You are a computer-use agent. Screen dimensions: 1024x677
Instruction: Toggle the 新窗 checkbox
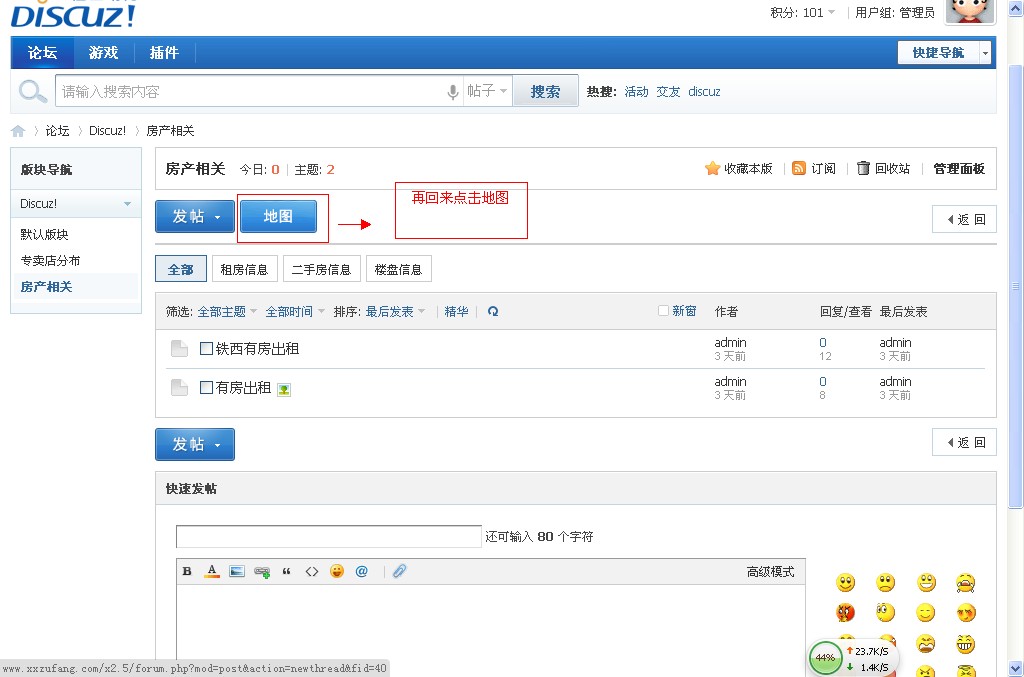(663, 311)
